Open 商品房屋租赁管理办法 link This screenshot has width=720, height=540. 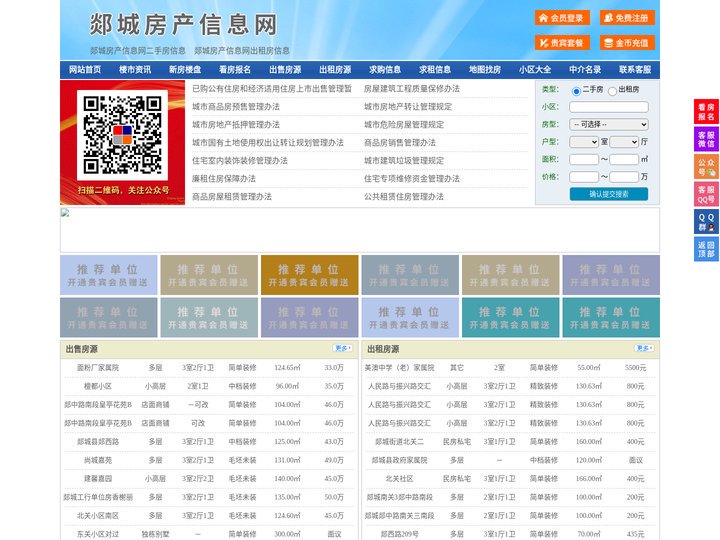tap(232, 197)
